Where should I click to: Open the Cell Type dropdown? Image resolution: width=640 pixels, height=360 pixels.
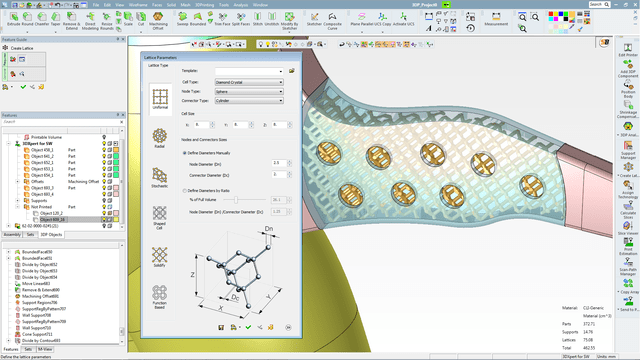point(249,82)
